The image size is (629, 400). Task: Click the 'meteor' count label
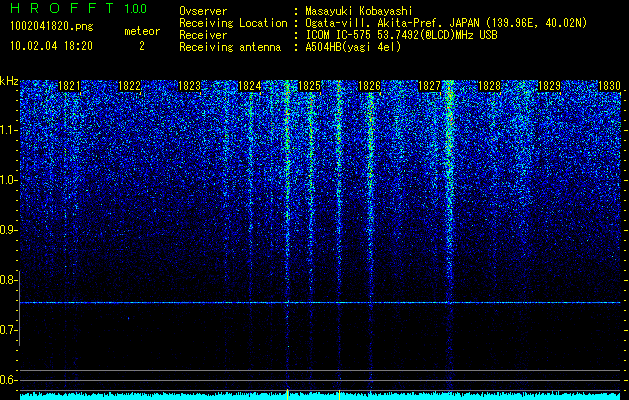[142, 31]
